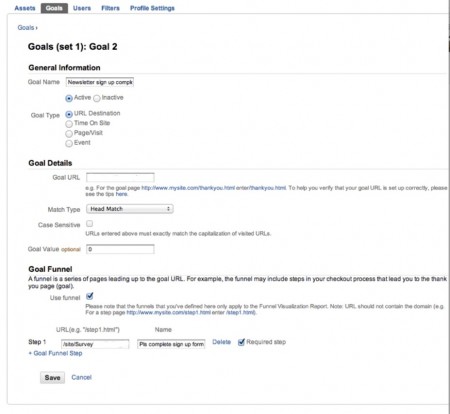450x414 pixels.
Task: Open the Match Type dropdown
Action: (130, 209)
